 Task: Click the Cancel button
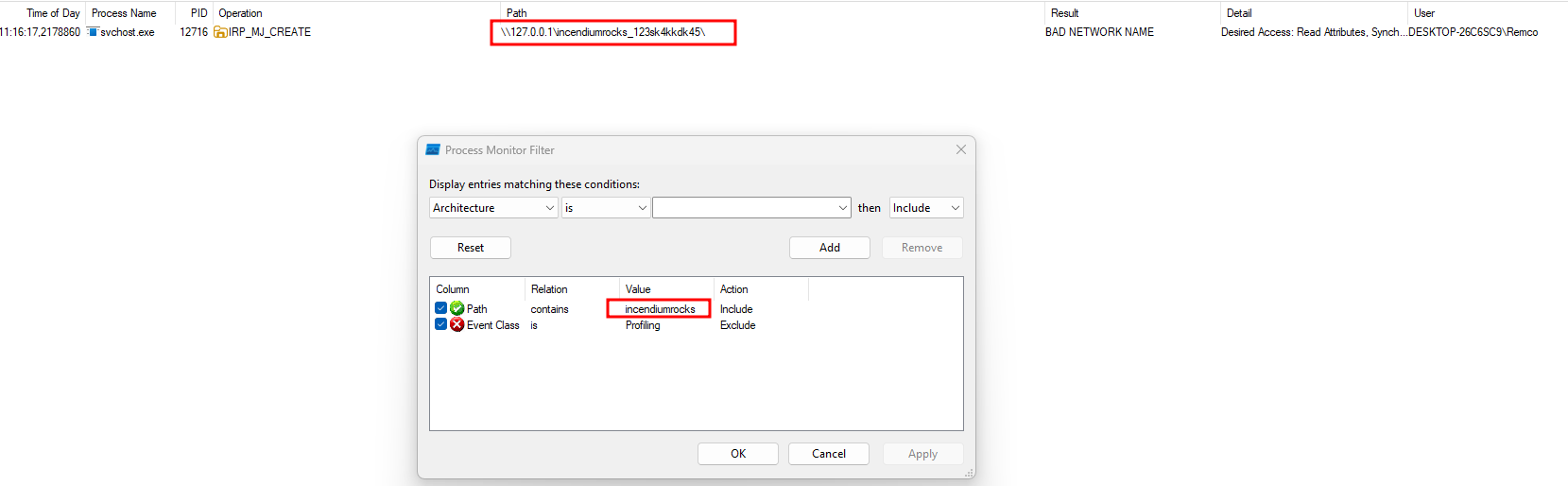point(828,454)
